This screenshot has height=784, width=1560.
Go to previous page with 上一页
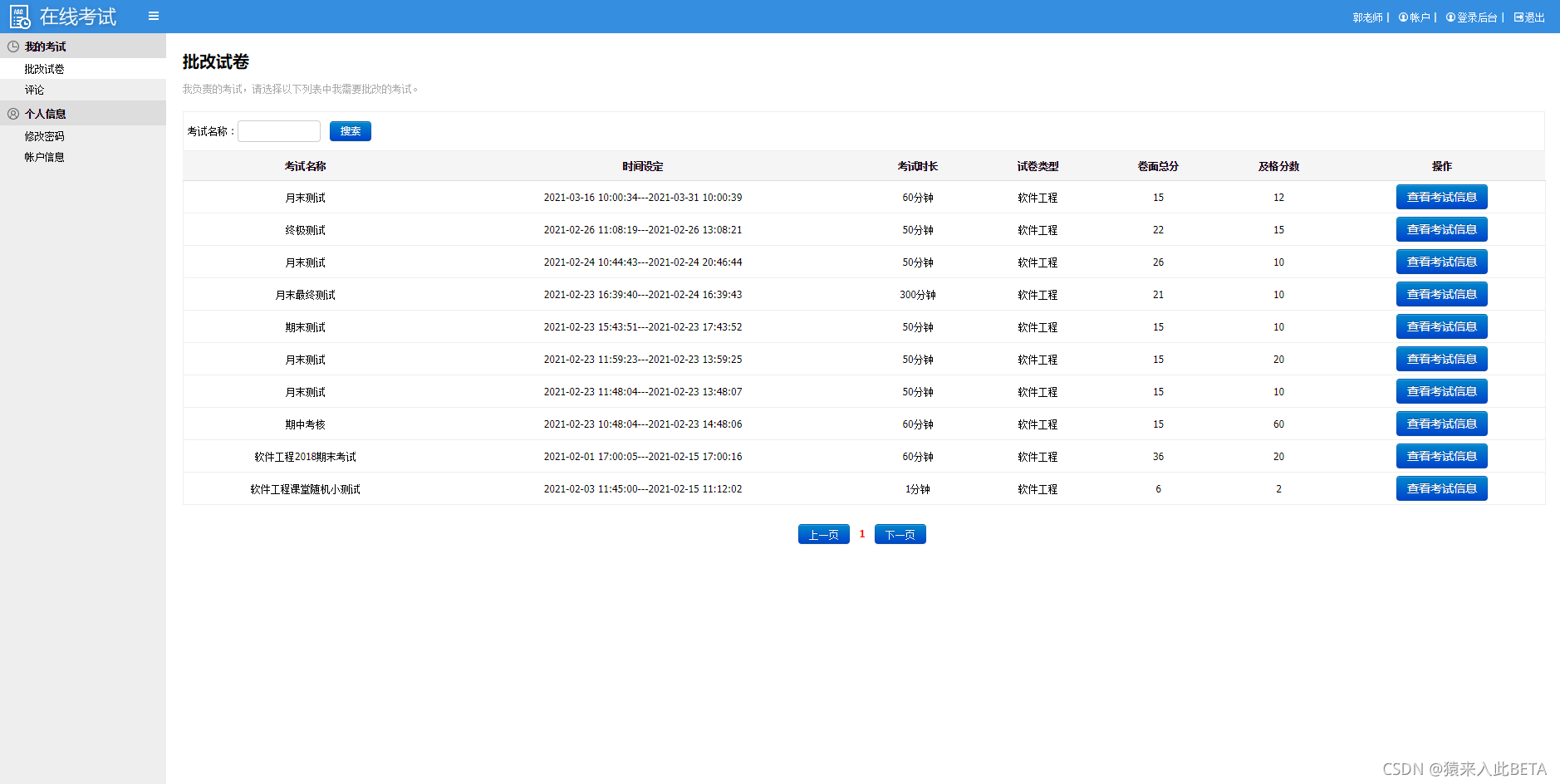click(824, 534)
